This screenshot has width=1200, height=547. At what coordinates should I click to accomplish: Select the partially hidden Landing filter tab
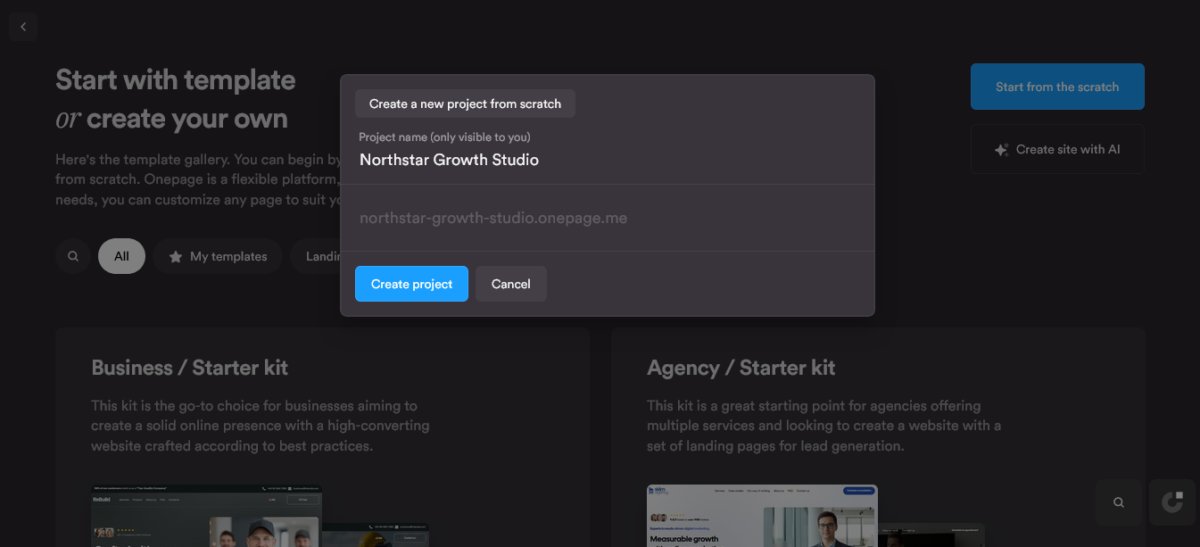point(316,256)
